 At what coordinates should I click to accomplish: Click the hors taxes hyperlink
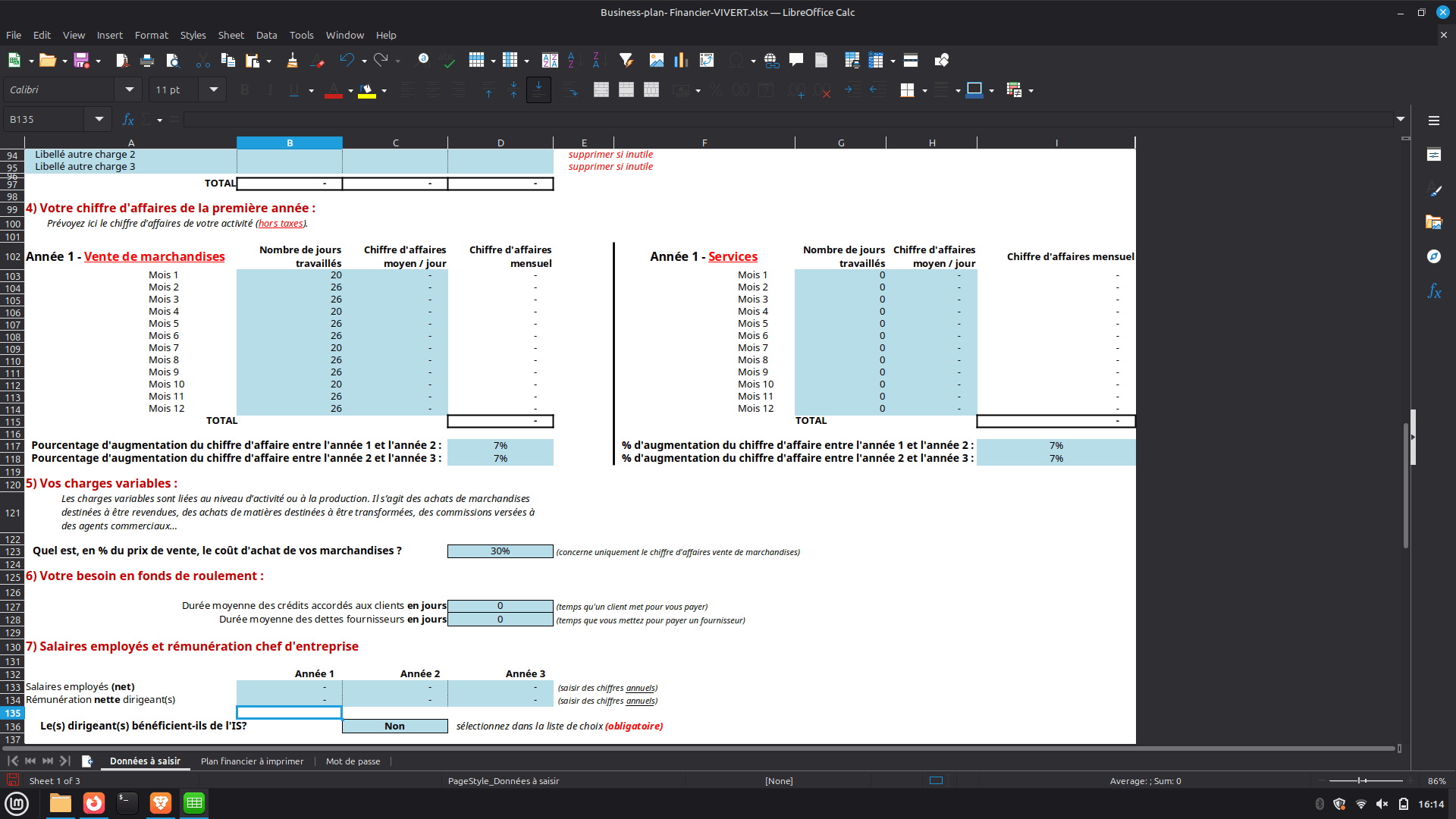pyautogui.click(x=281, y=224)
